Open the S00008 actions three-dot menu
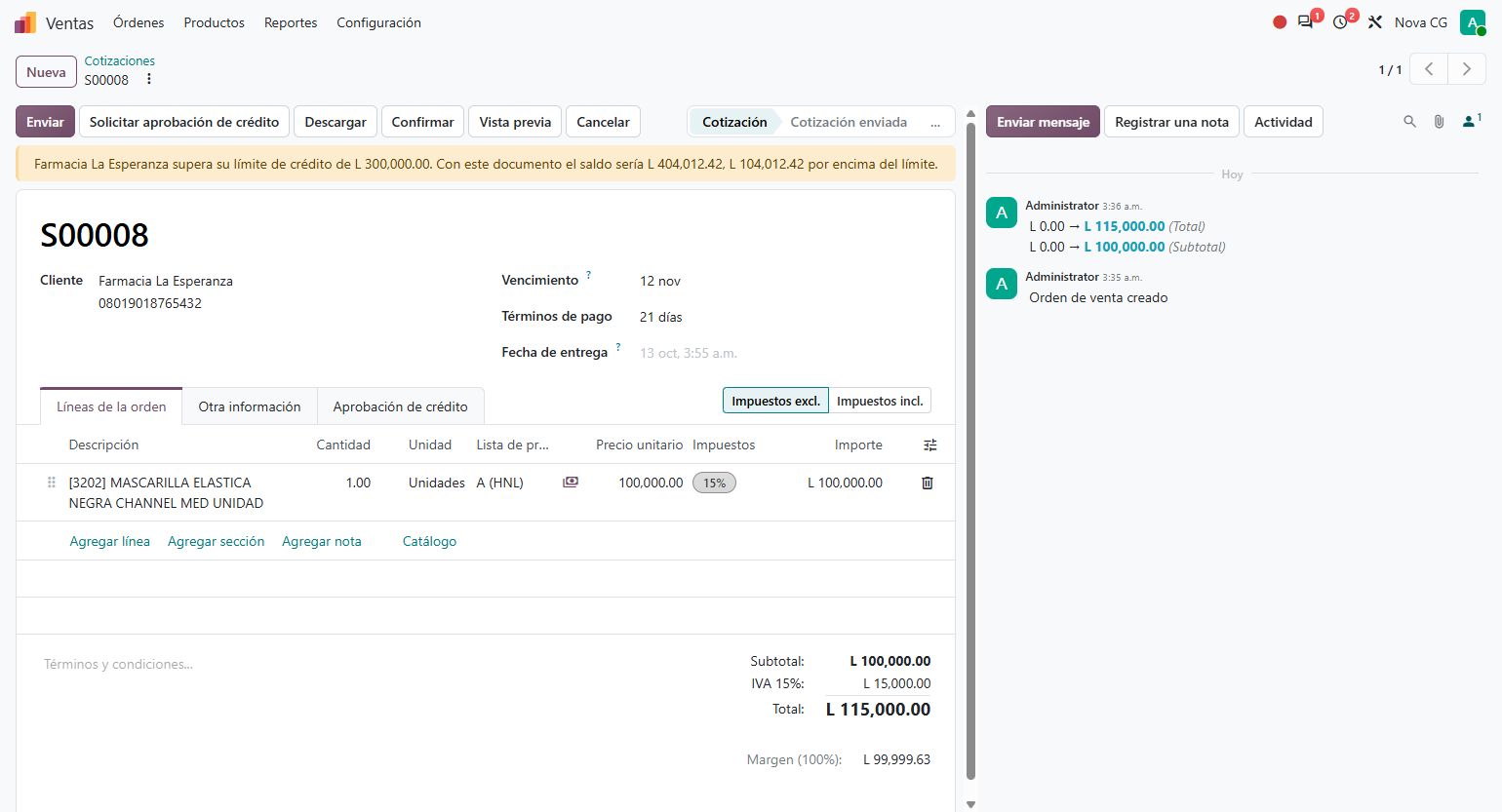The width and height of the screenshot is (1502, 812). pos(149,80)
